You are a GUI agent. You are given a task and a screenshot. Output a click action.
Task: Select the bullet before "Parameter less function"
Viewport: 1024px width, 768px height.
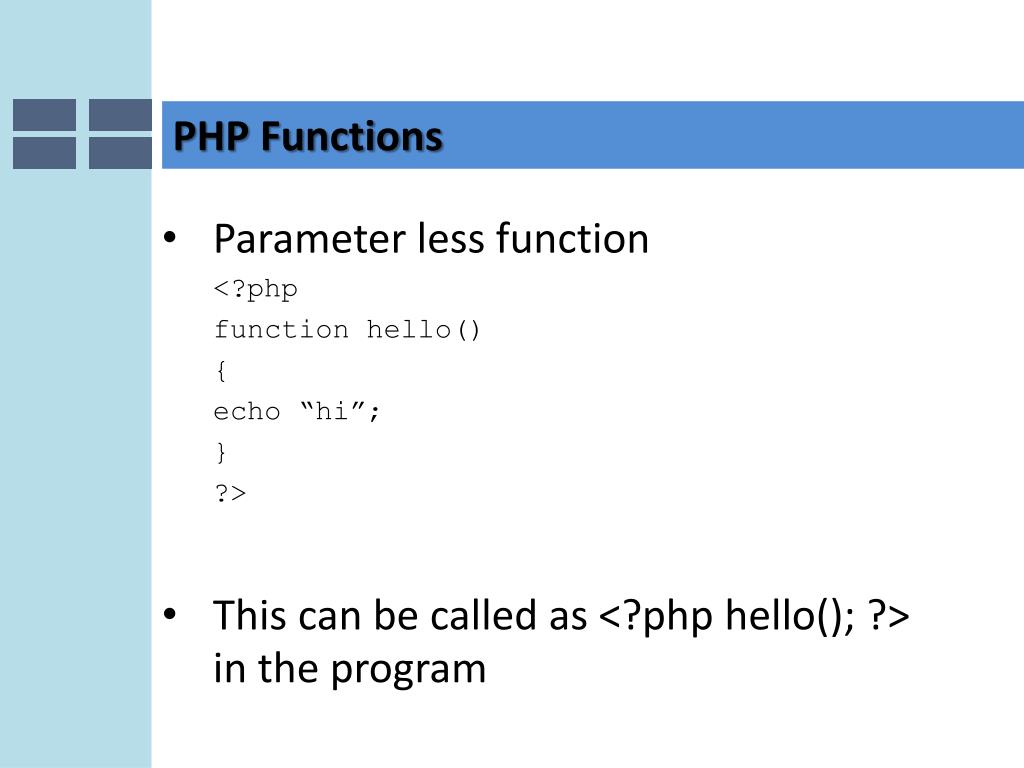tap(170, 238)
